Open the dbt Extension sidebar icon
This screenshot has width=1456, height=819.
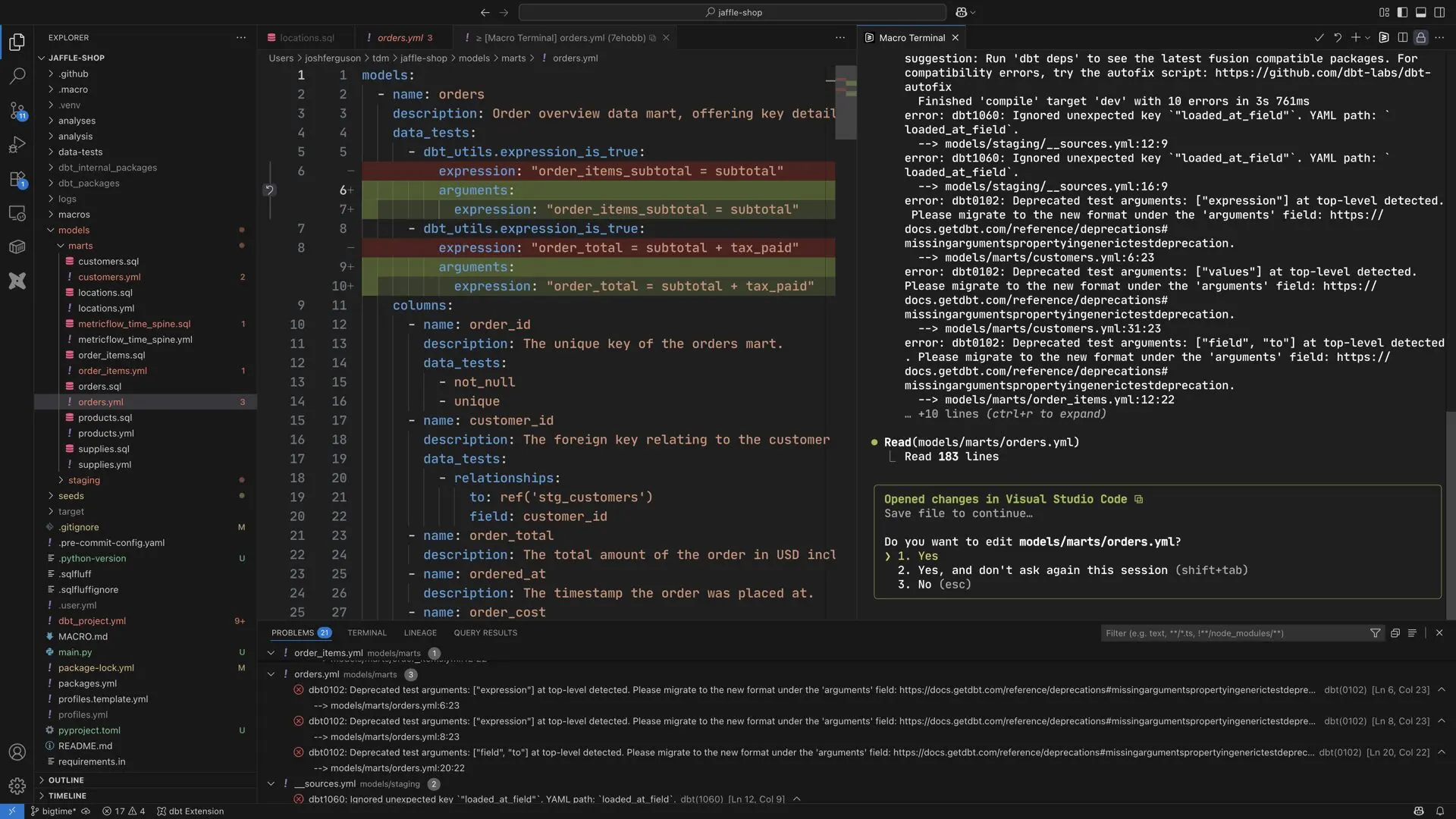pyautogui.click(x=17, y=281)
